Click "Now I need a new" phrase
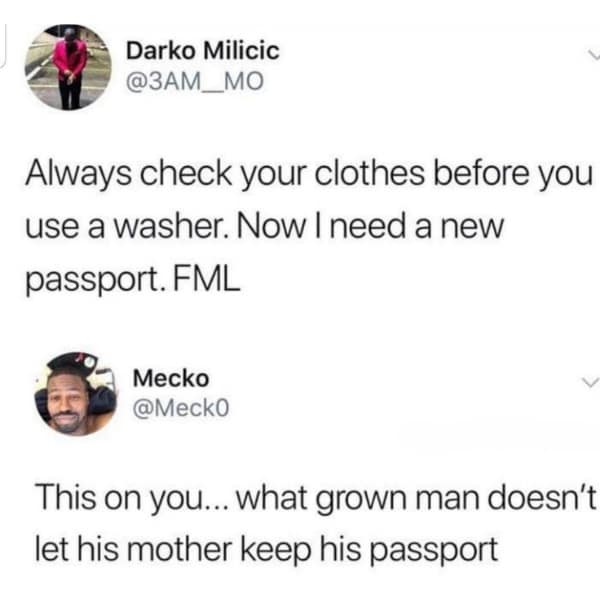 click(370, 227)
